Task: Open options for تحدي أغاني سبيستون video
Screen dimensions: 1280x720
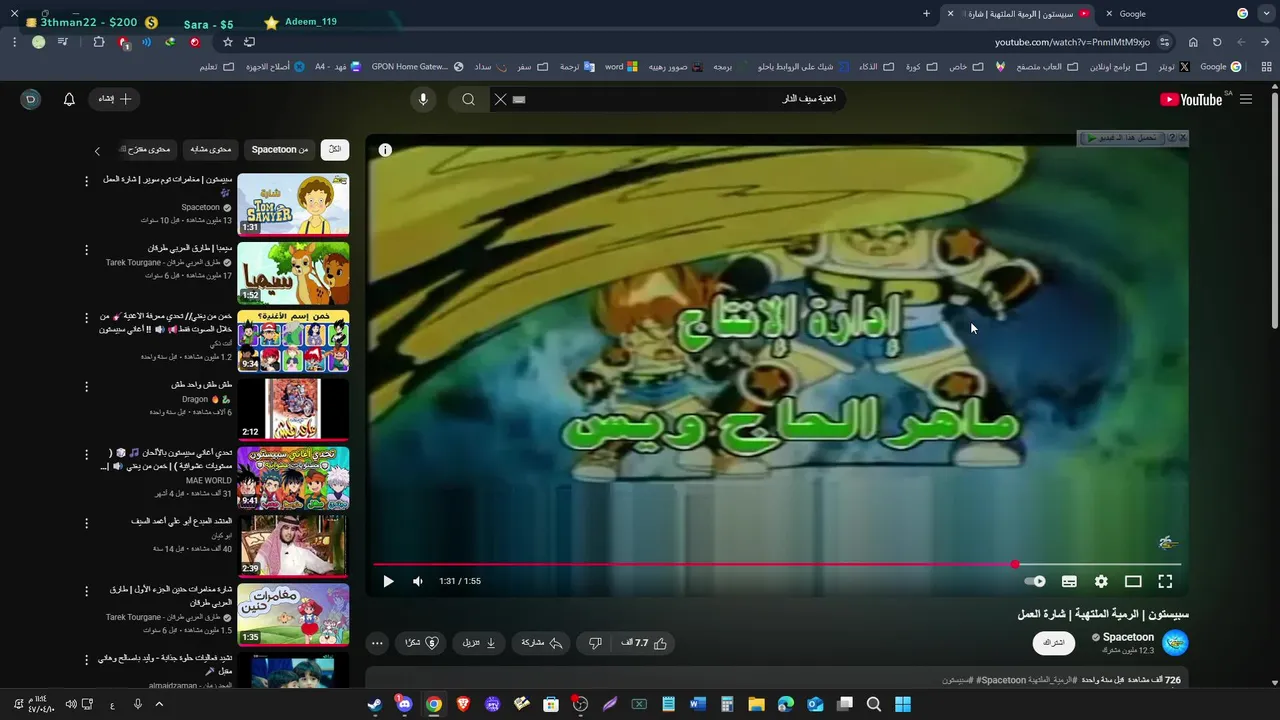Action: pyautogui.click(x=86, y=454)
